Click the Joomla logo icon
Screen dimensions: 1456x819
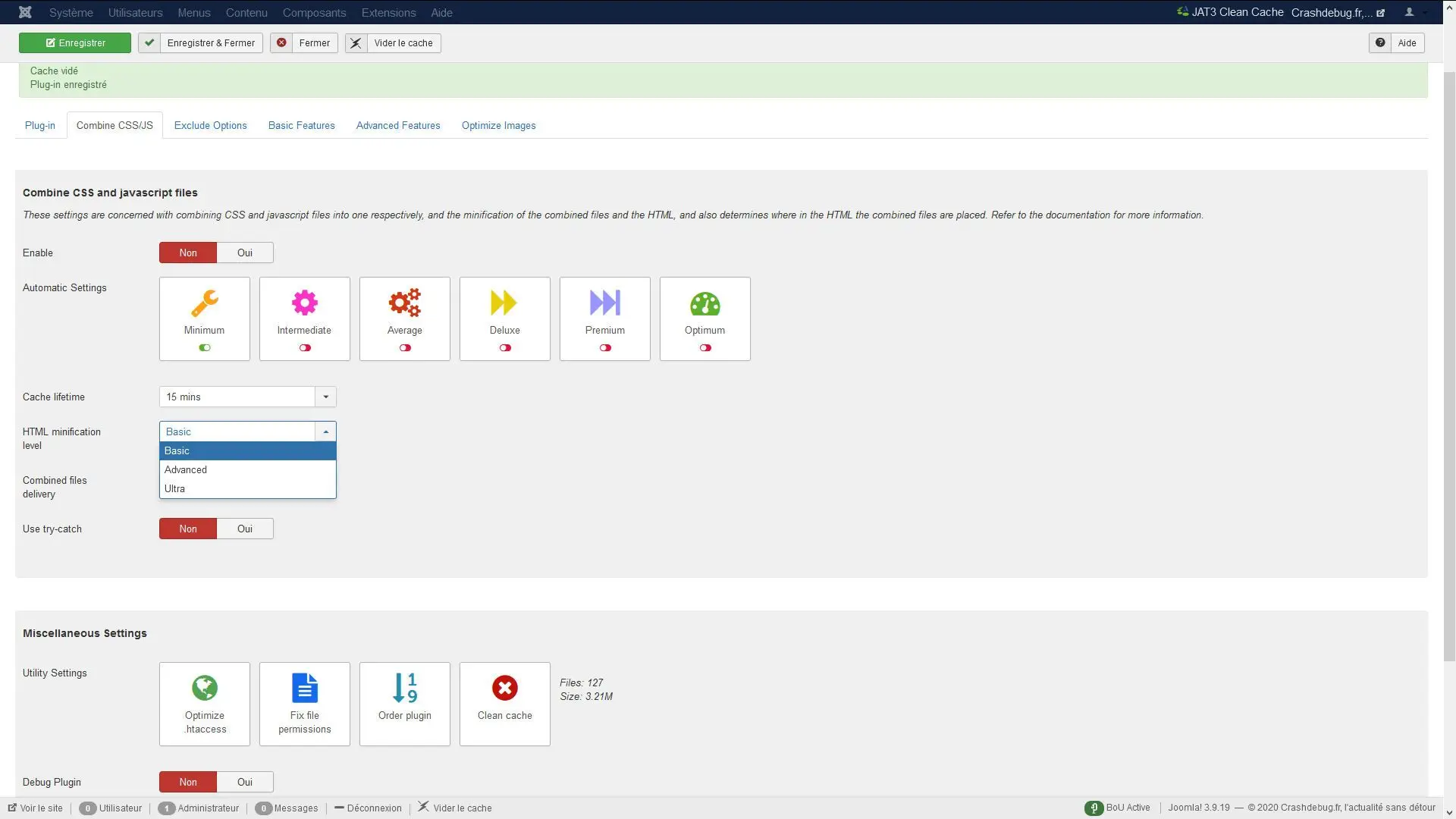[25, 12]
